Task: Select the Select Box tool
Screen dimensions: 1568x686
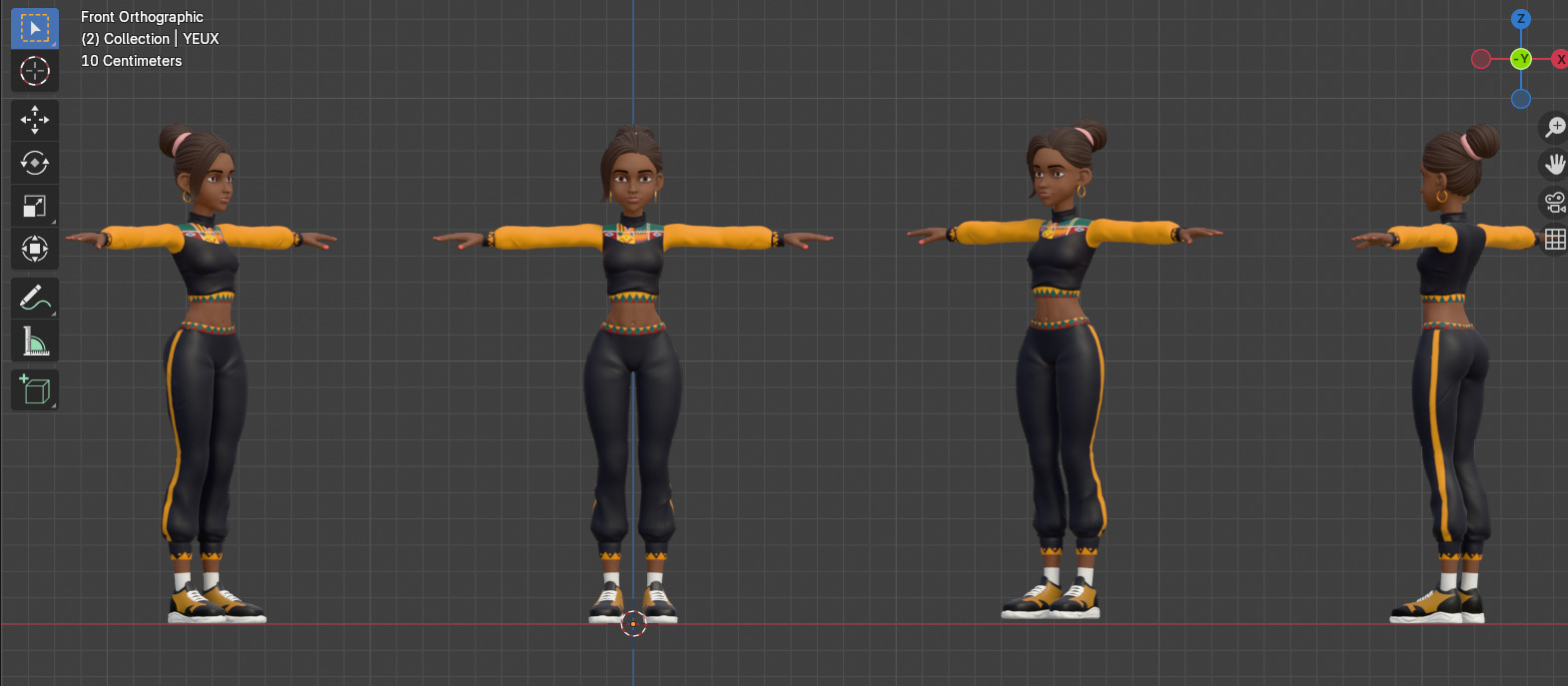Action: (x=35, y=29)
